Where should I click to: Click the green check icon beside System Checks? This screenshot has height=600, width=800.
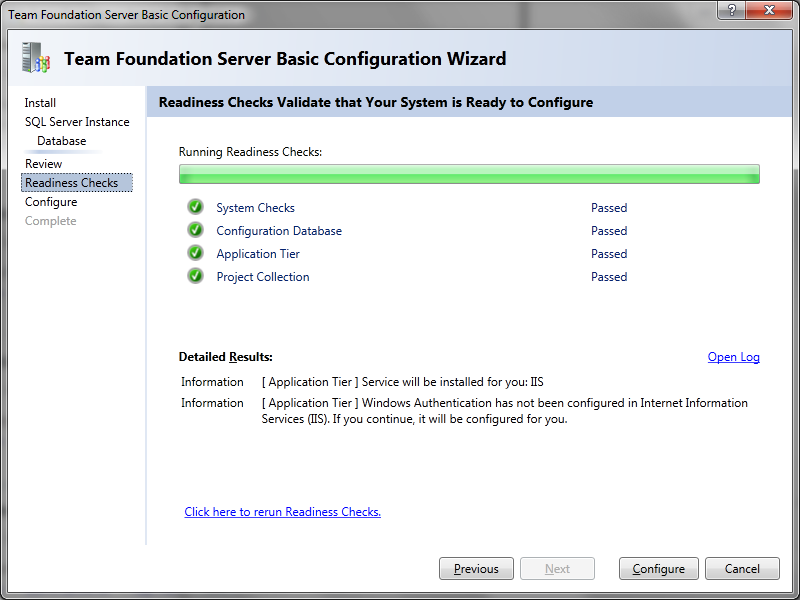tap(195, 207)
